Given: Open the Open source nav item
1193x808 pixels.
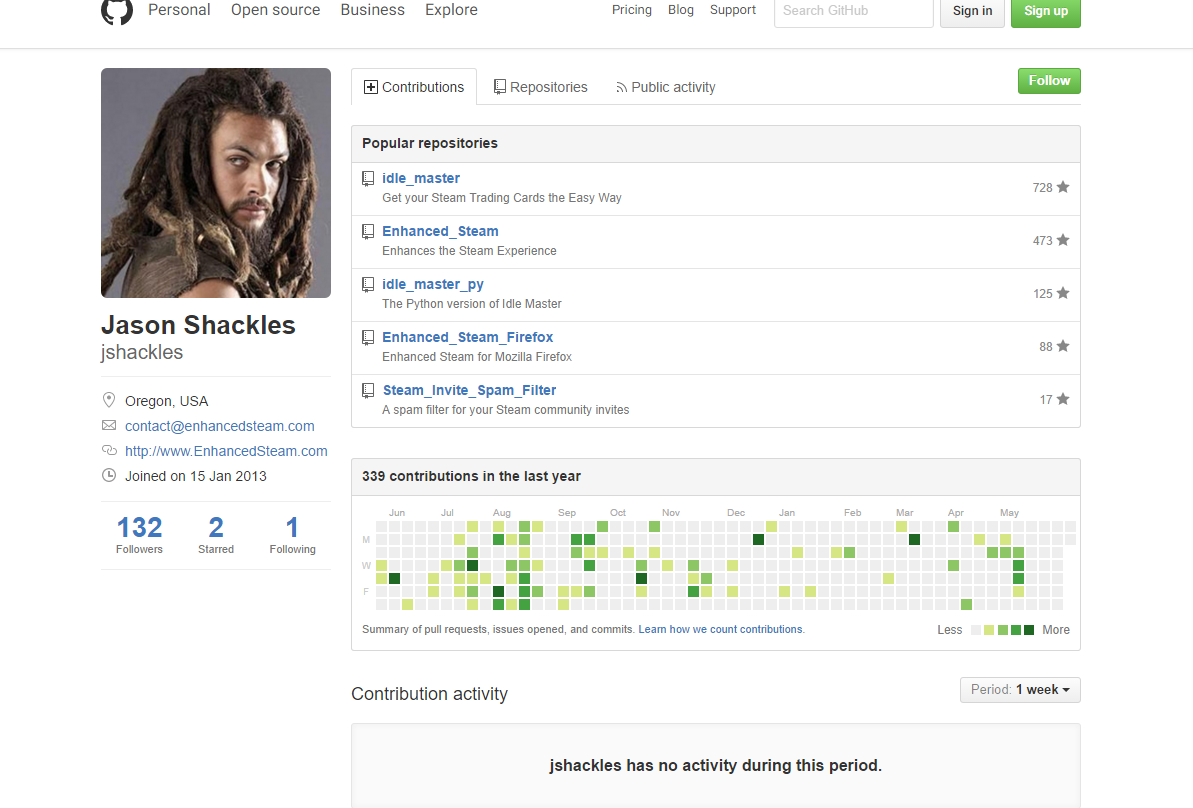Looking at the screenshot, I should pos(275,10).
